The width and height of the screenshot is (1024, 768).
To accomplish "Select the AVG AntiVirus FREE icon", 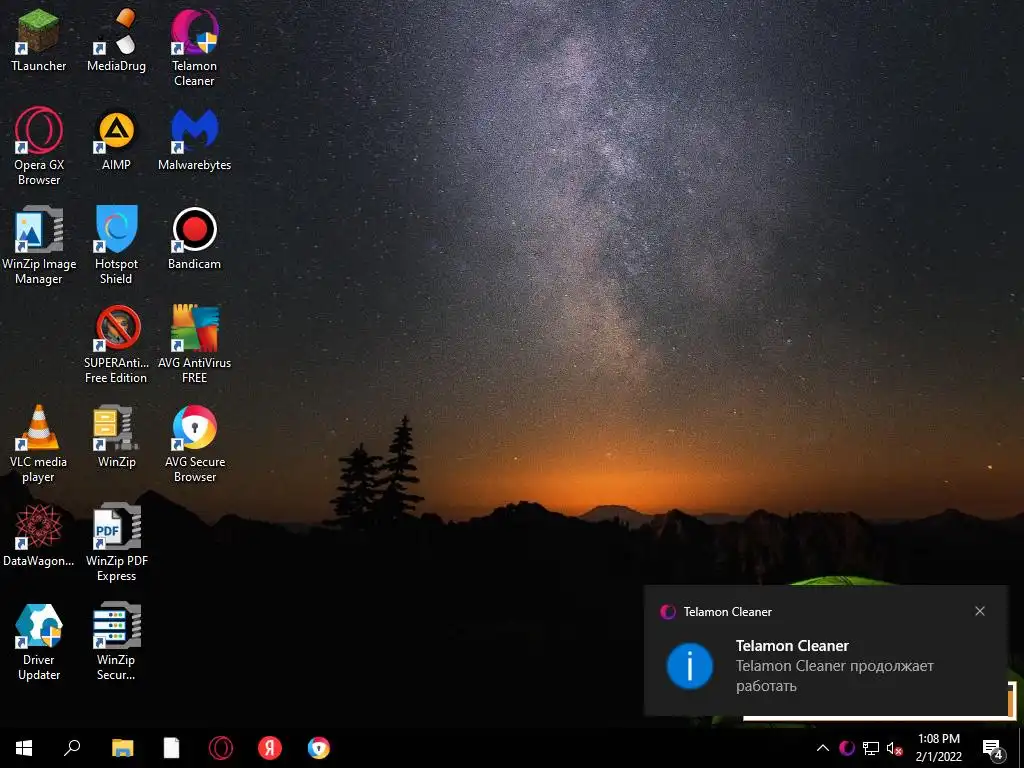I will tap(195, 344).
